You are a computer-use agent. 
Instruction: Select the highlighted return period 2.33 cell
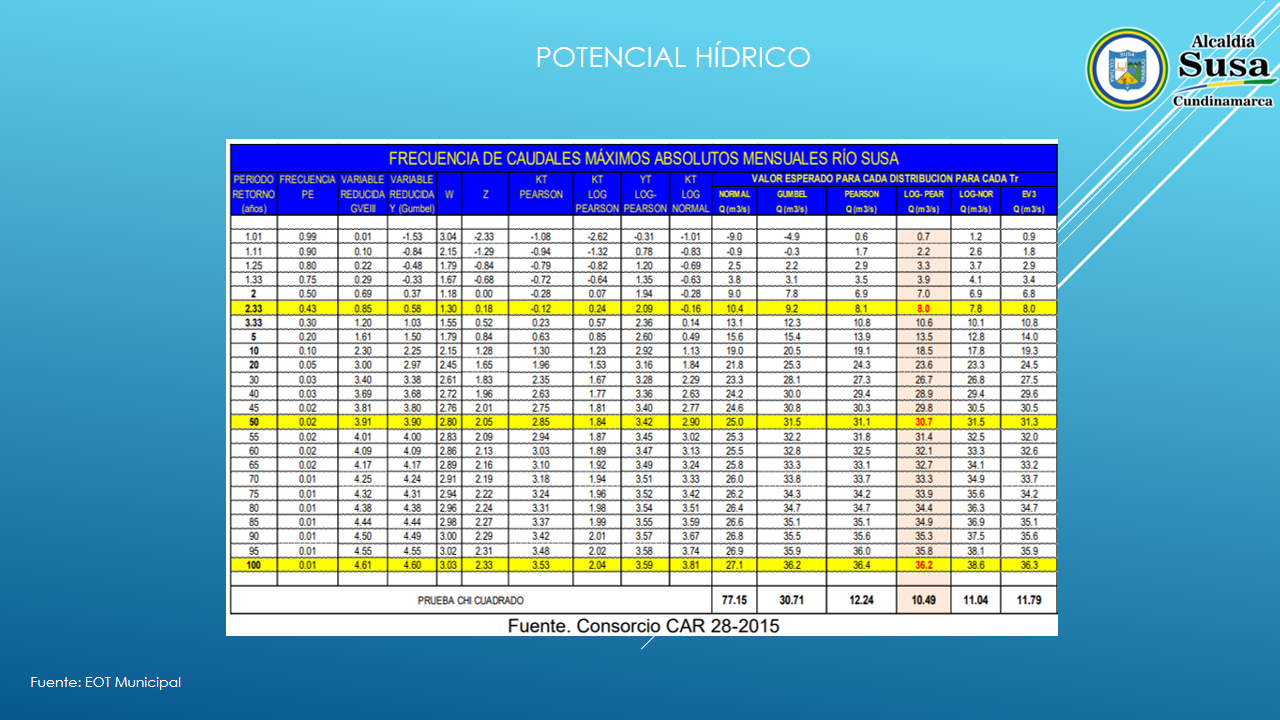[x=254, y=310]
